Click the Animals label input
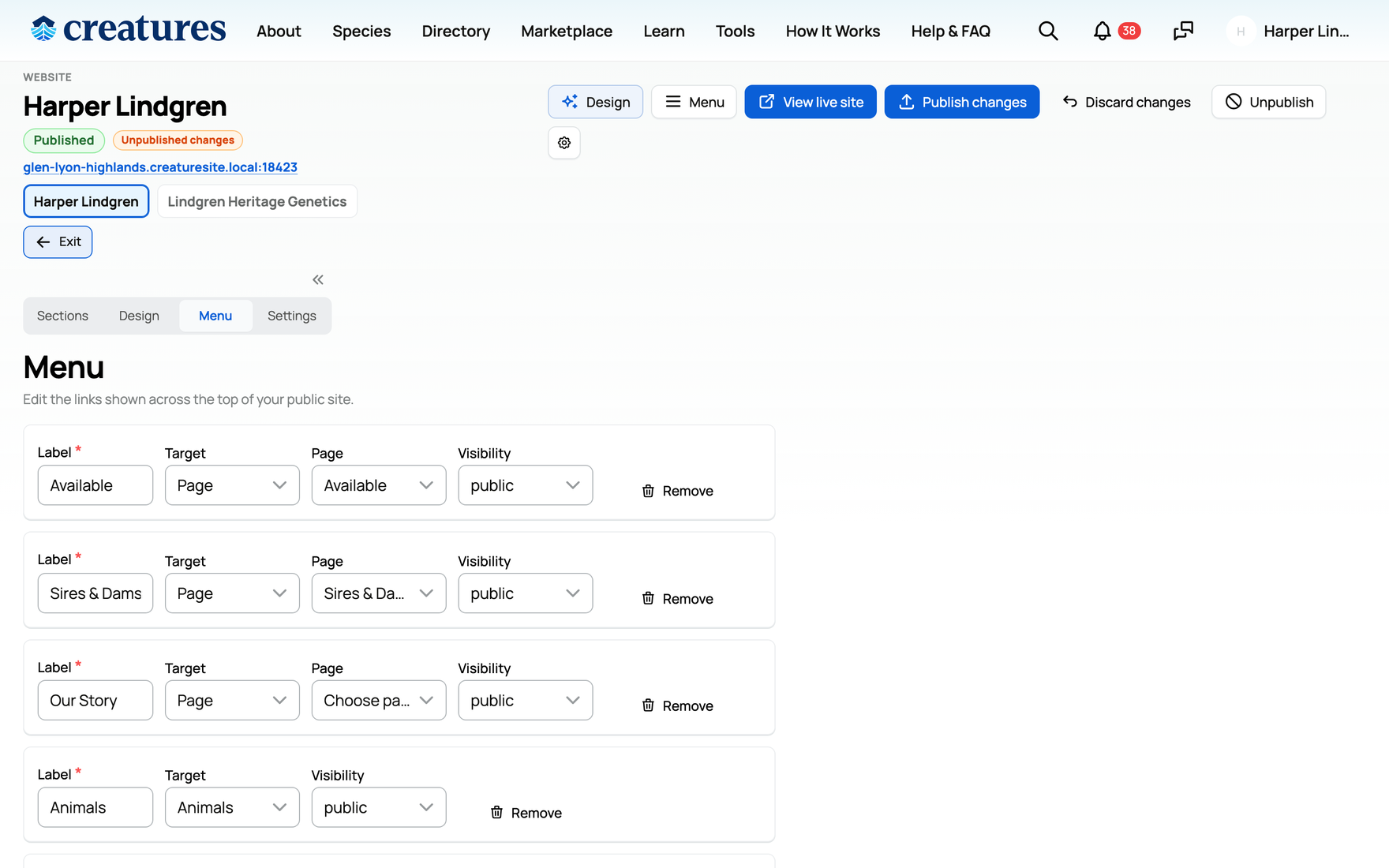 pos(95,807)
